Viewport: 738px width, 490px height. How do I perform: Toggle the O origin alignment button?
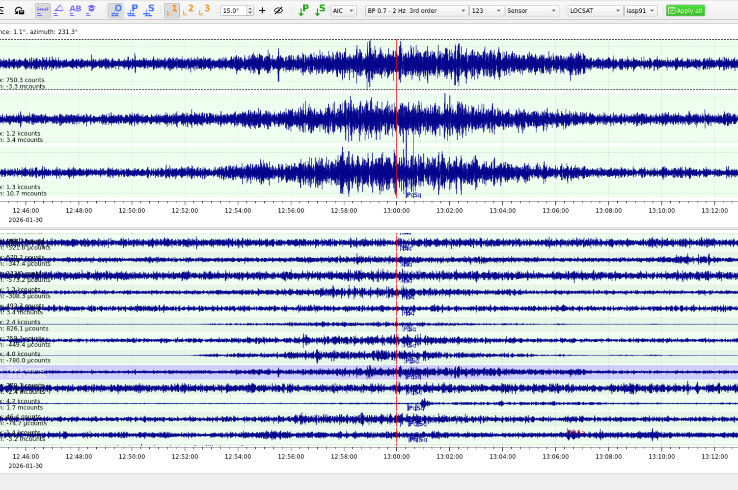[x=116, y=10]
